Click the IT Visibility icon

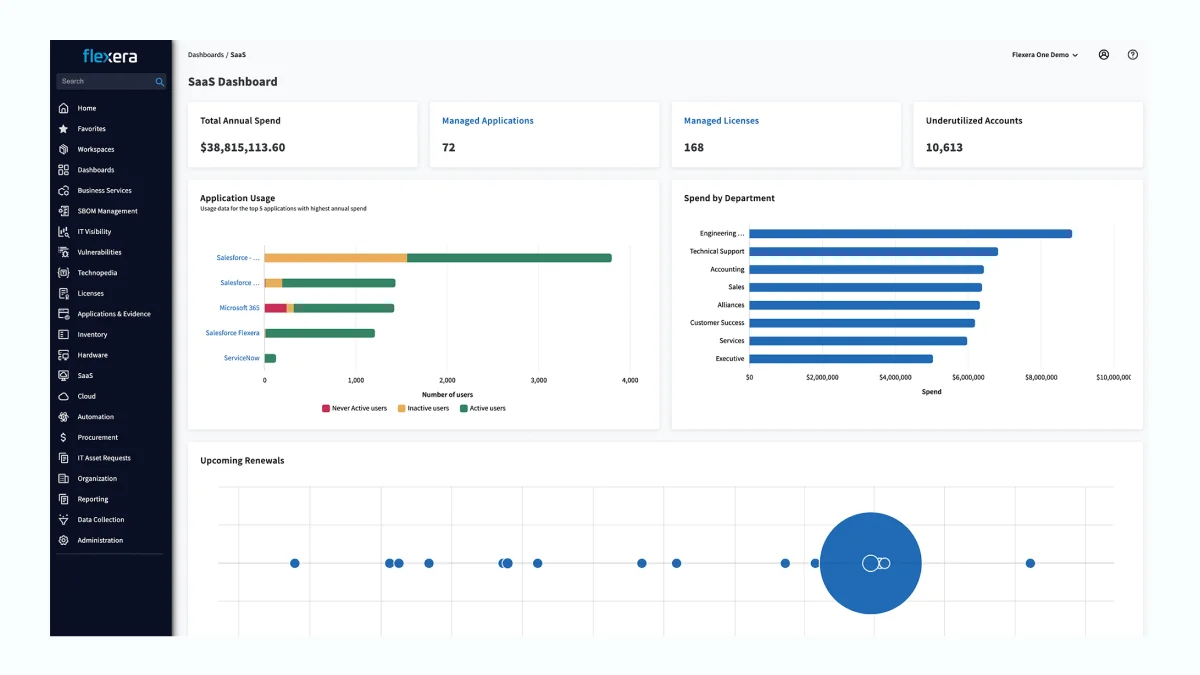click(64, 232)
